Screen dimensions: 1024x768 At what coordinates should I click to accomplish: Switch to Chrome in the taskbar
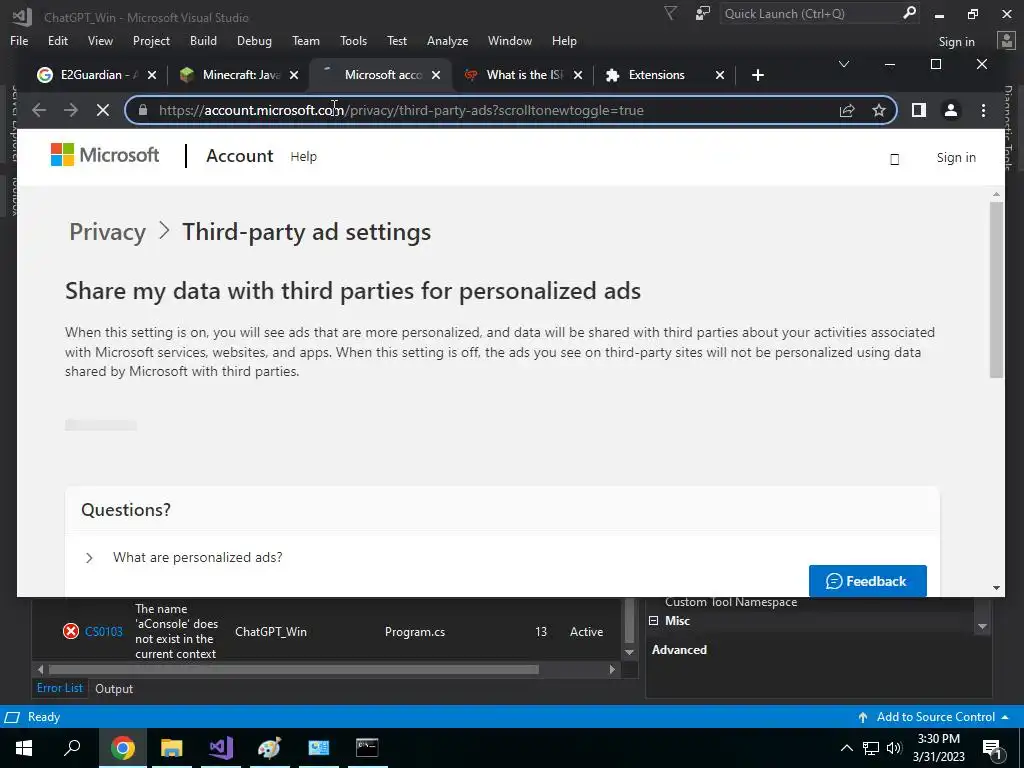pos(122,748)
